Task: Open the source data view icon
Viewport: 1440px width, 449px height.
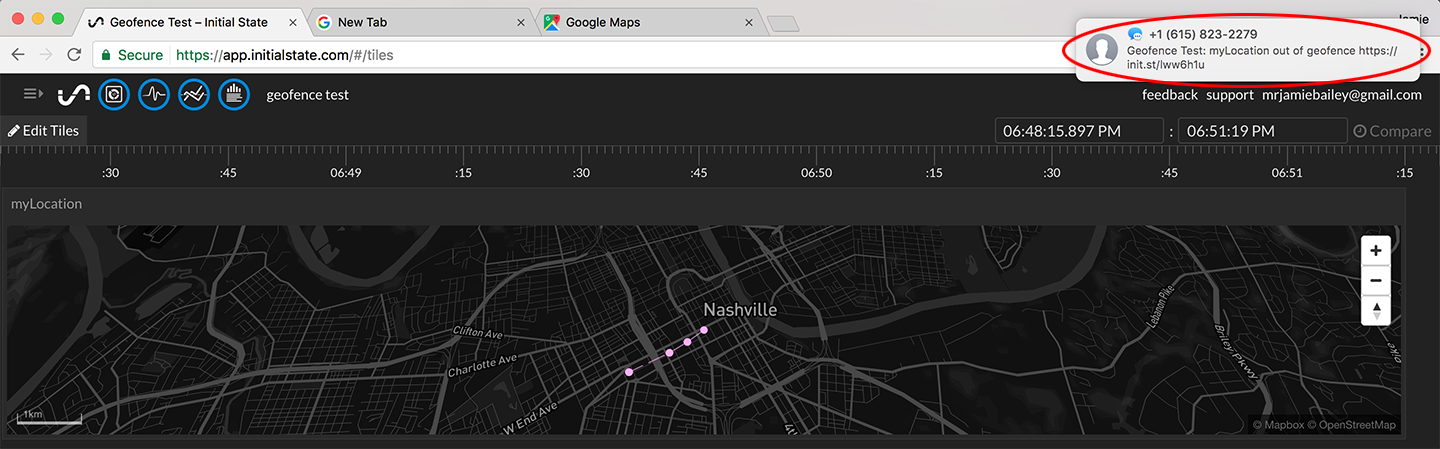Action: point(234,95)
